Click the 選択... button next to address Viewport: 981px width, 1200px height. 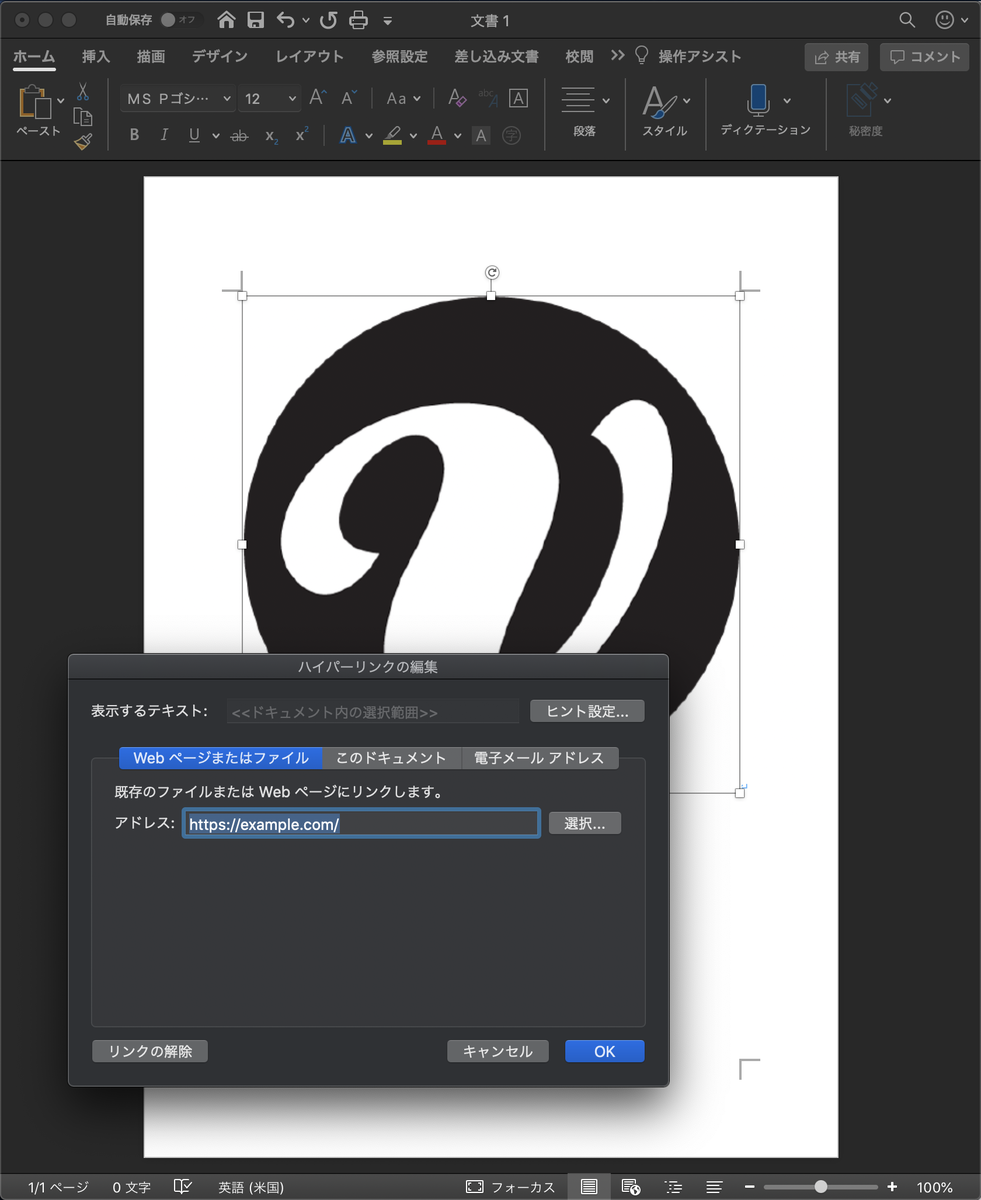click(585, 823)
